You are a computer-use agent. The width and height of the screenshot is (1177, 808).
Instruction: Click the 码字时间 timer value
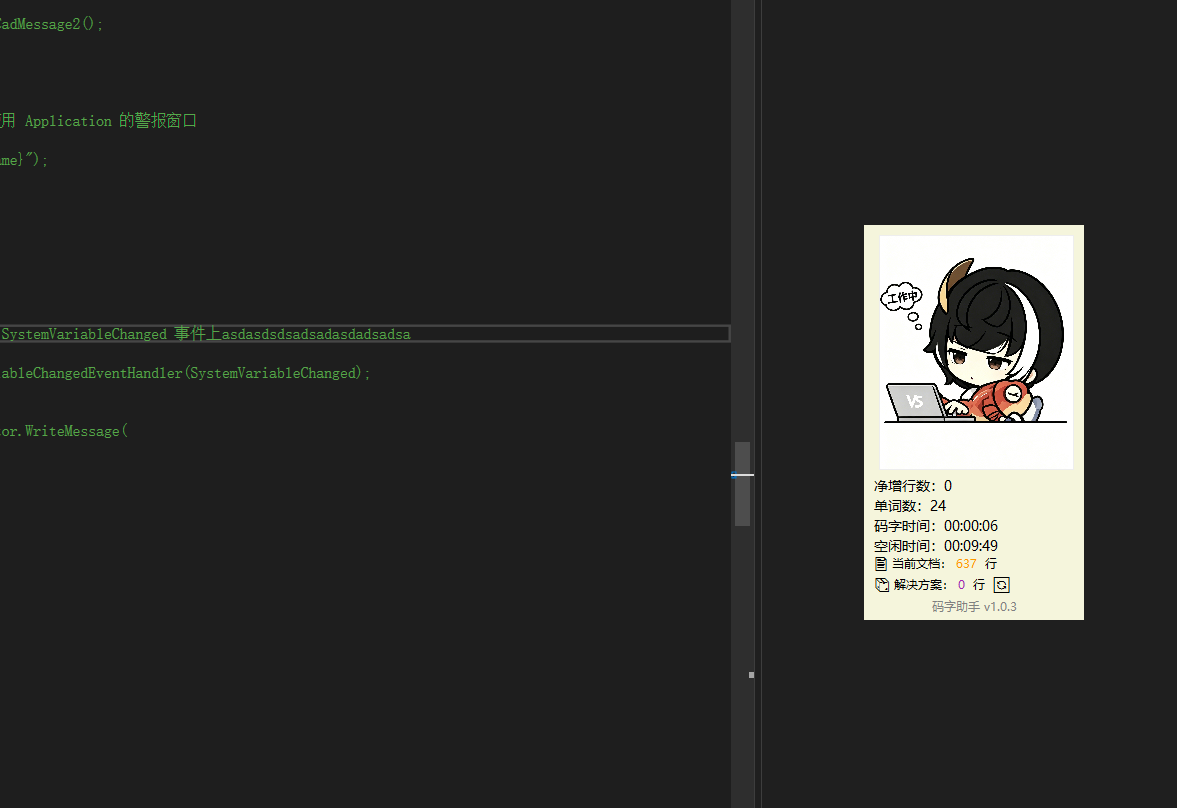coord(971,526)
